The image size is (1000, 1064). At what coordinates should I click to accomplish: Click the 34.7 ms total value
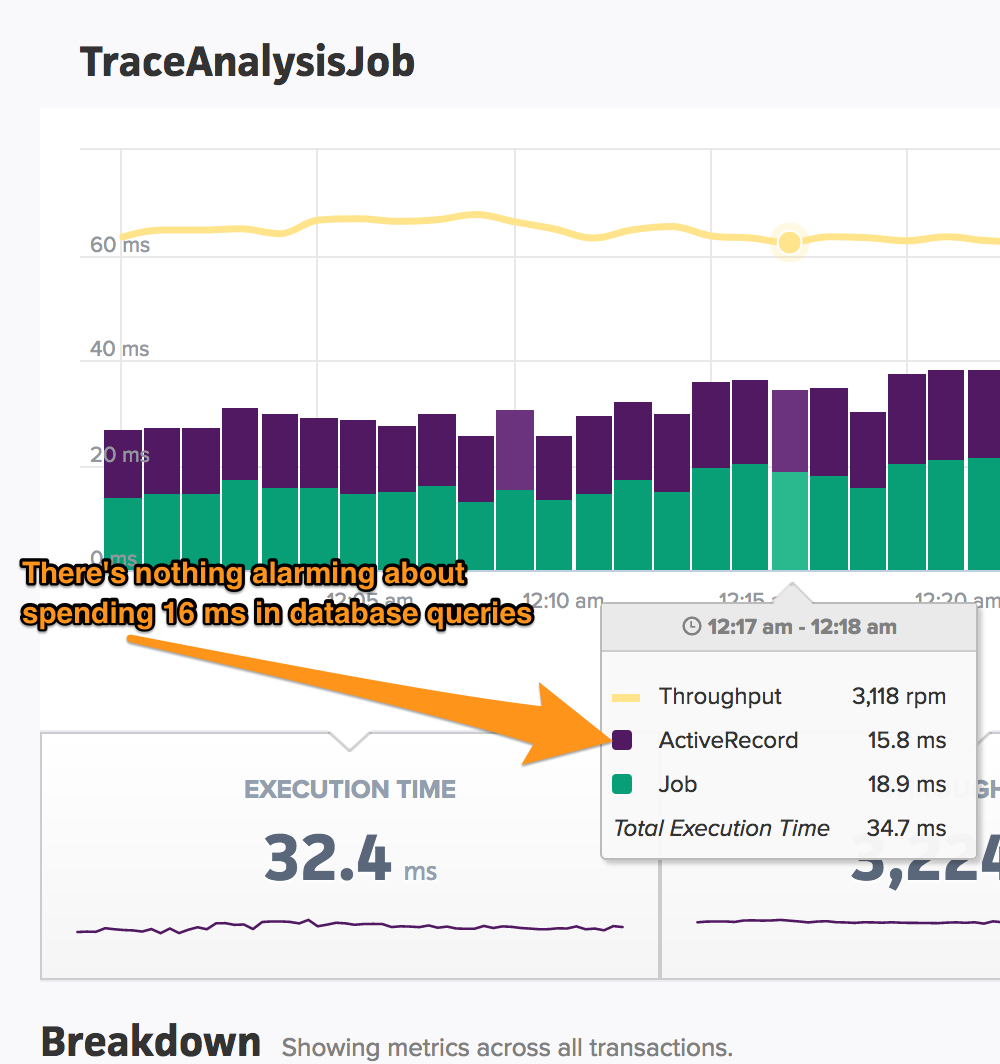tap(906, 828)
